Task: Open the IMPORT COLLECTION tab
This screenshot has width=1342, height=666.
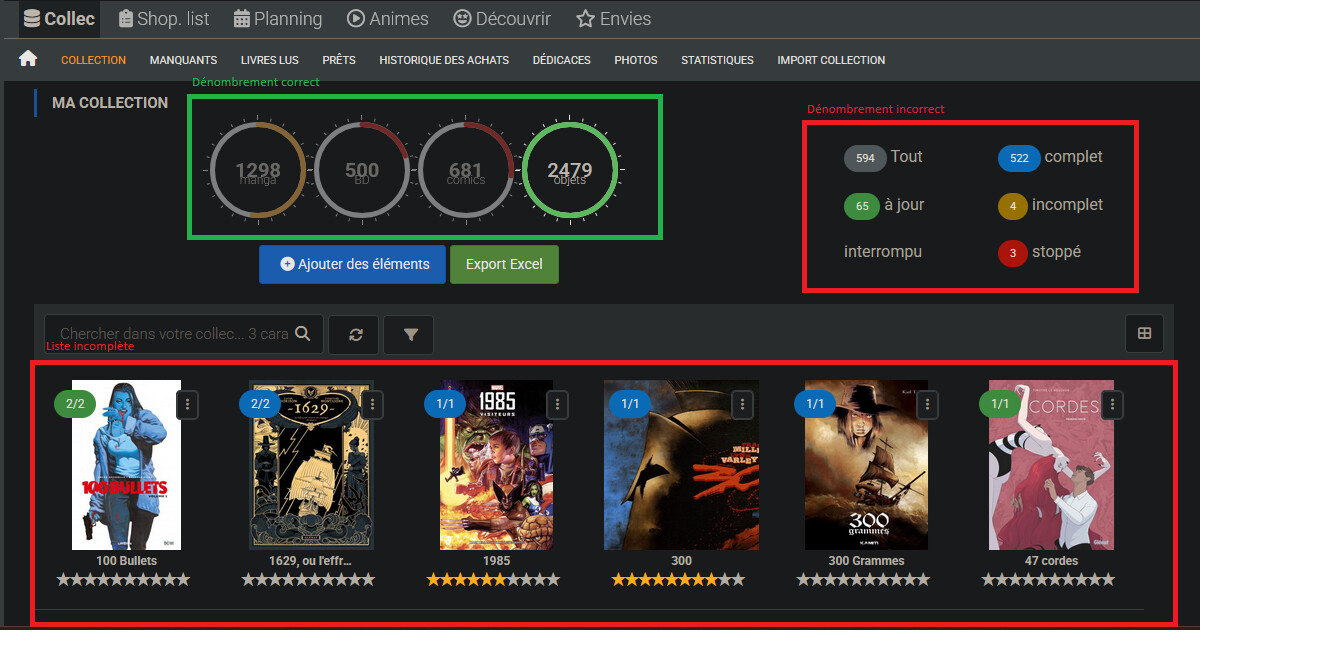Action: coord(831,60)
